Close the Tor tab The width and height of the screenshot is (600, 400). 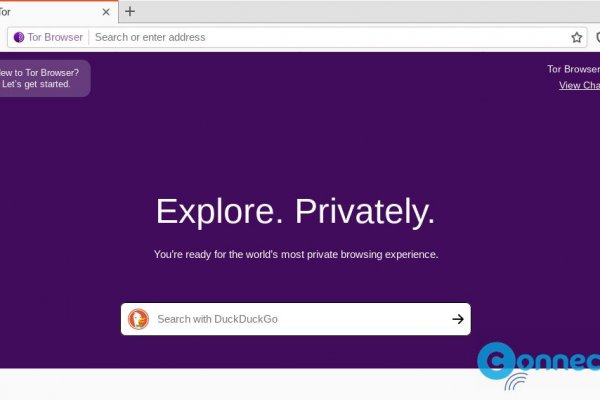tap(107, 12)
